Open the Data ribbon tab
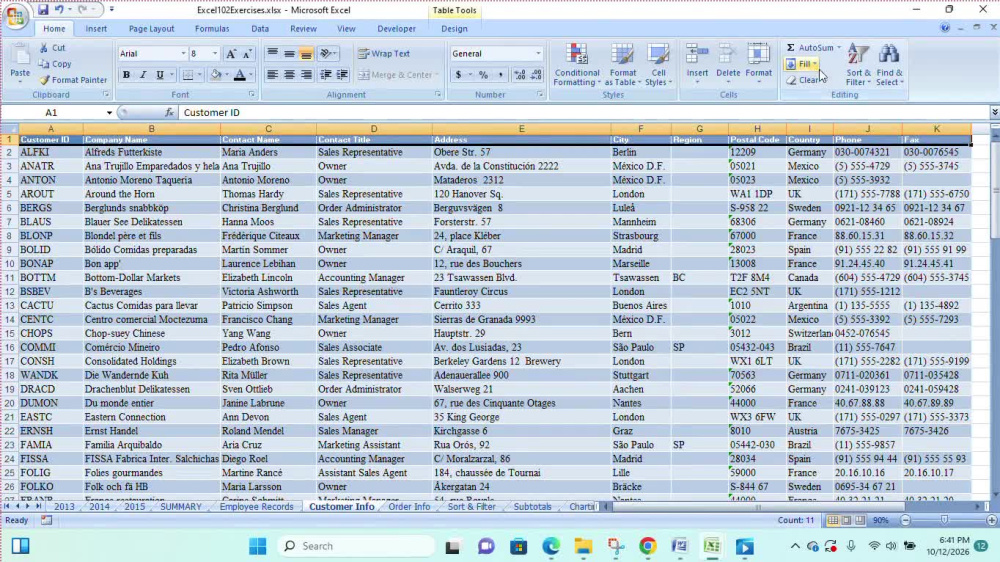1000x562 pixels. tap(260, 29)
